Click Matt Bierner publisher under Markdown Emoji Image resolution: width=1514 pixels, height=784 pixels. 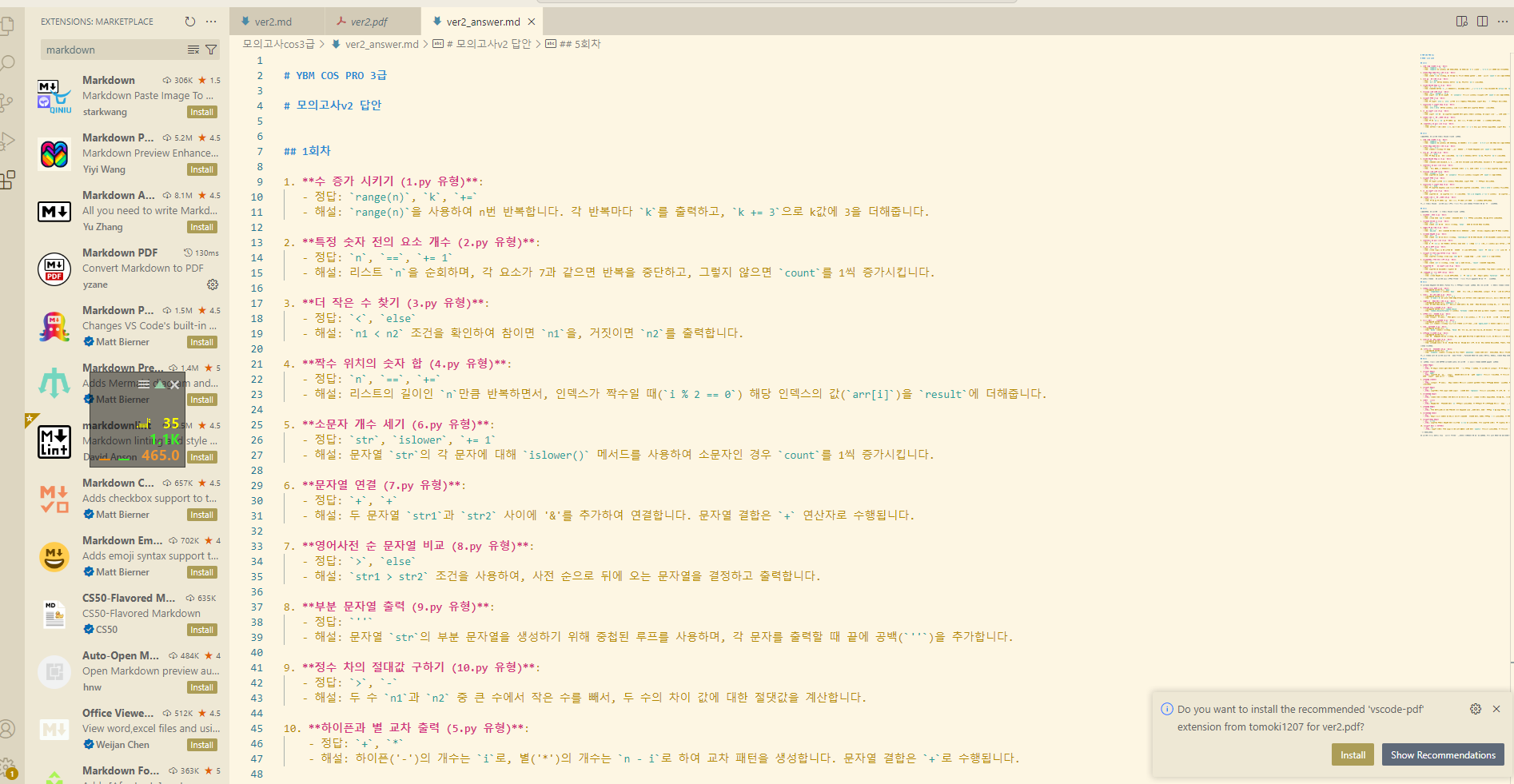[x=122, y=572]
